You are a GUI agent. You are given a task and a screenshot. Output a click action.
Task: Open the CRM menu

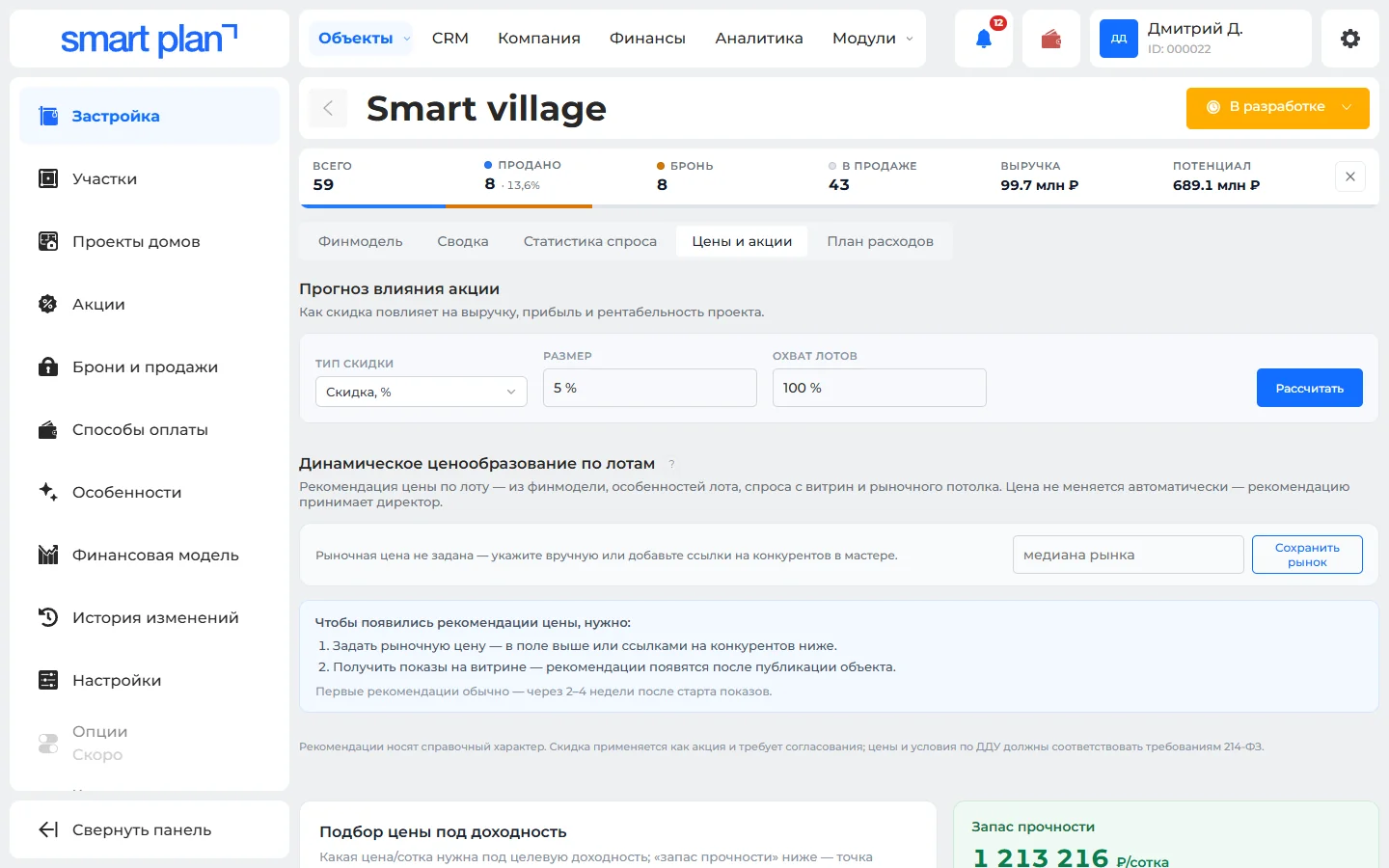coord(450,39)
